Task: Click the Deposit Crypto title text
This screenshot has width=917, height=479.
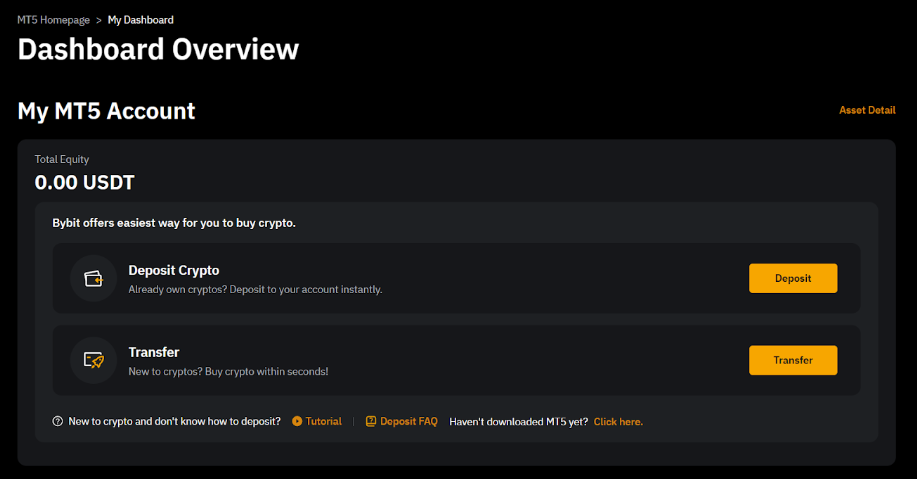Action: [173, 270]
